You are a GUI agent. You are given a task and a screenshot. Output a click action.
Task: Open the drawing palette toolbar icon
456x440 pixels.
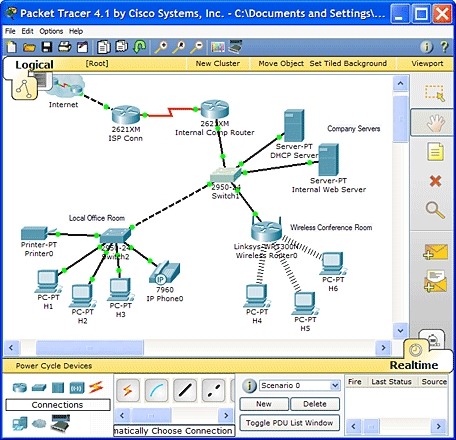[218, 47]
